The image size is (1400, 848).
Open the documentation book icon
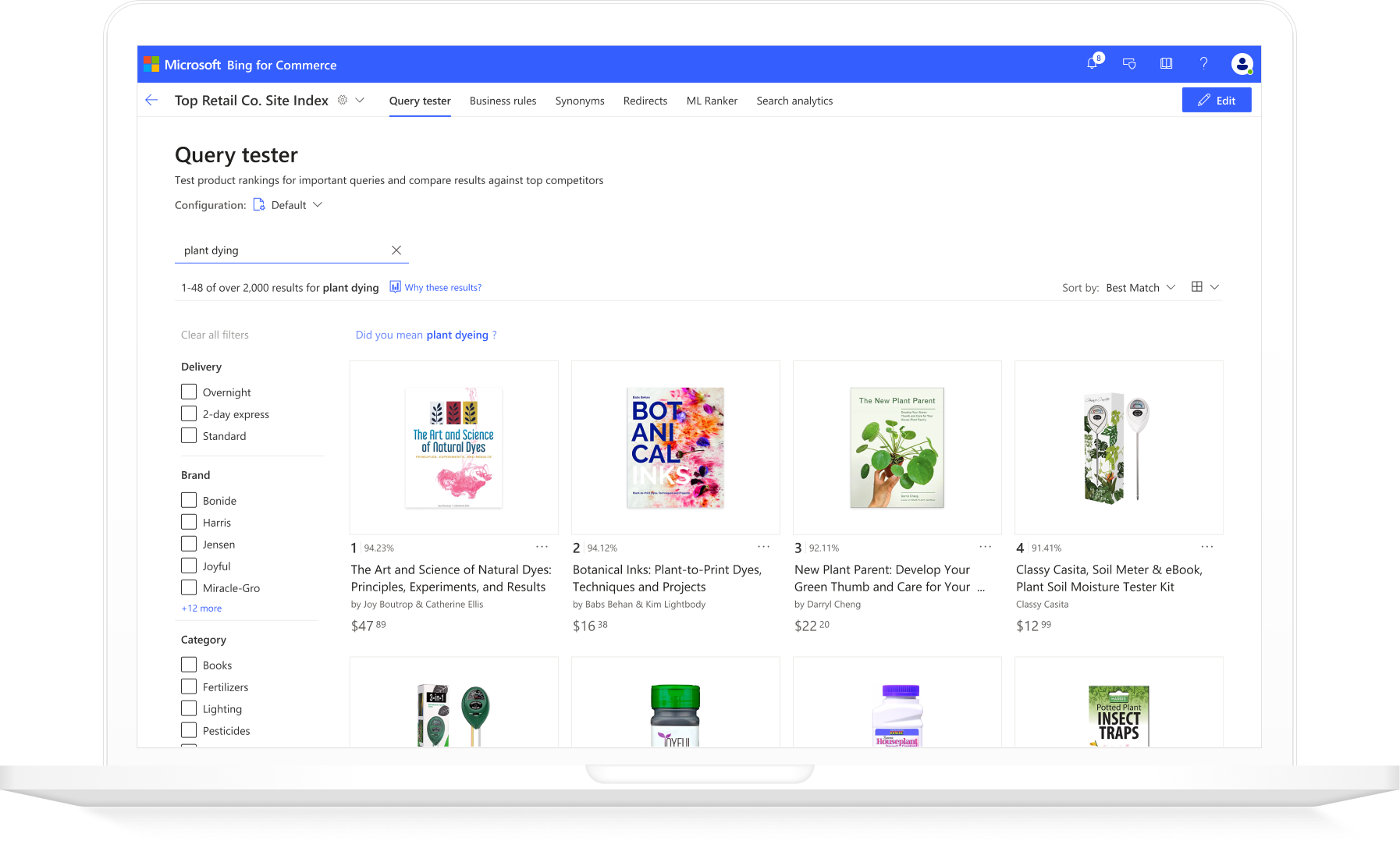(x=1167, y=64)
